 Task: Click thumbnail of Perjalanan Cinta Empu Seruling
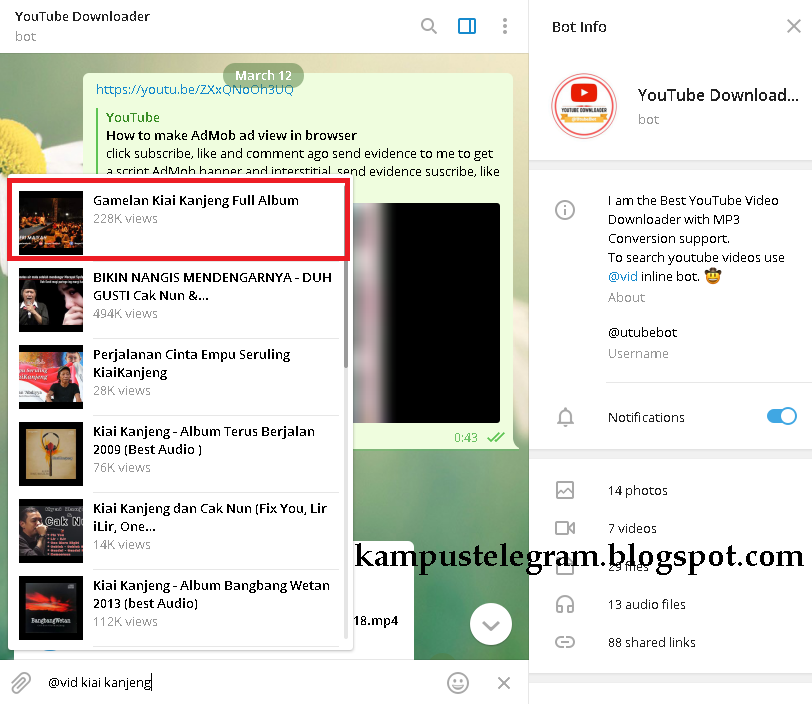(51, 377)
